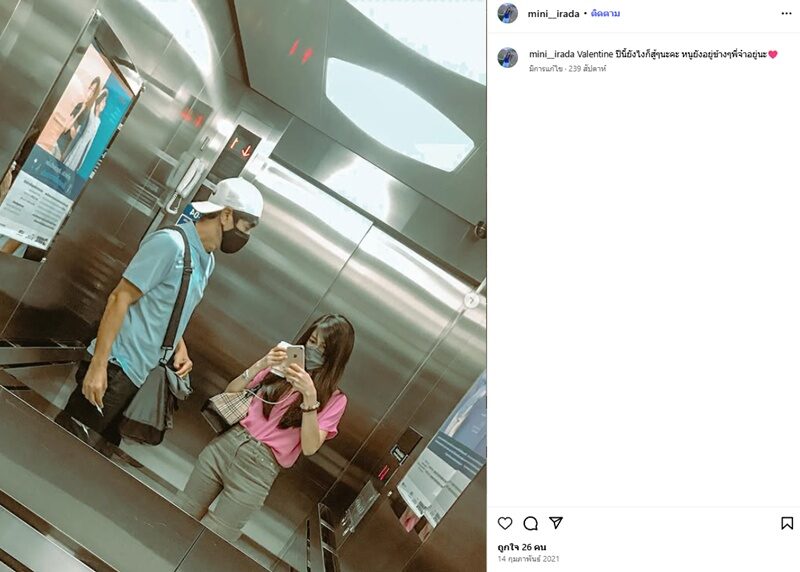
Task: Save post with the bookmark icon
Action: point(787,523)
